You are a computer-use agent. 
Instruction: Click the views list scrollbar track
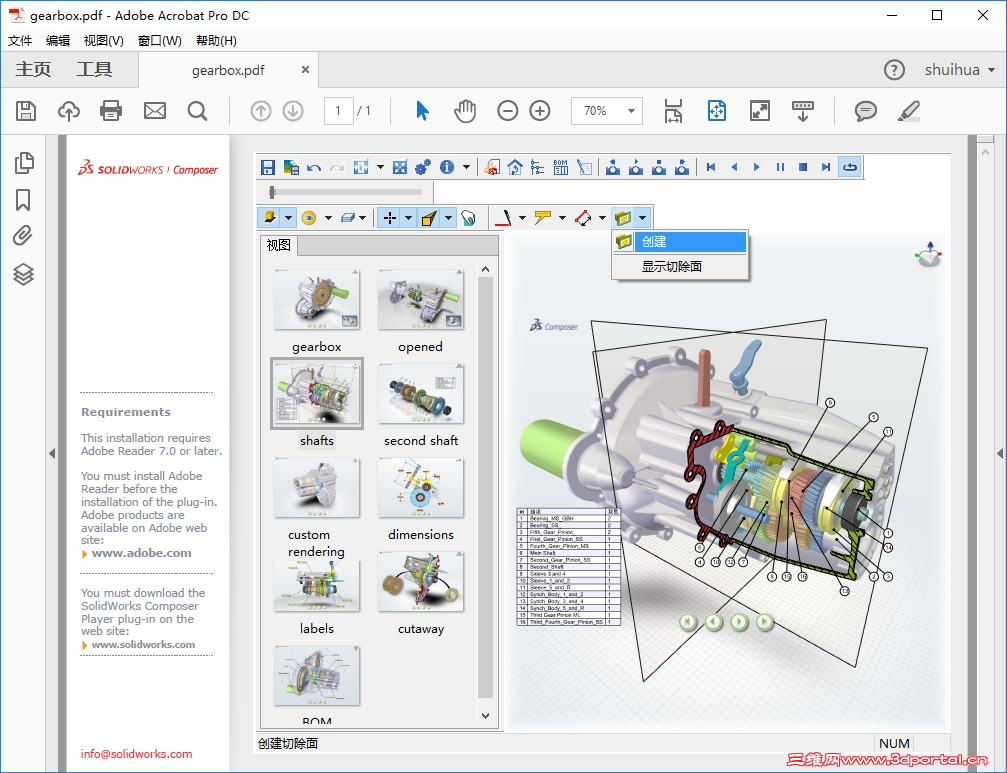click(x=486, y=488)
